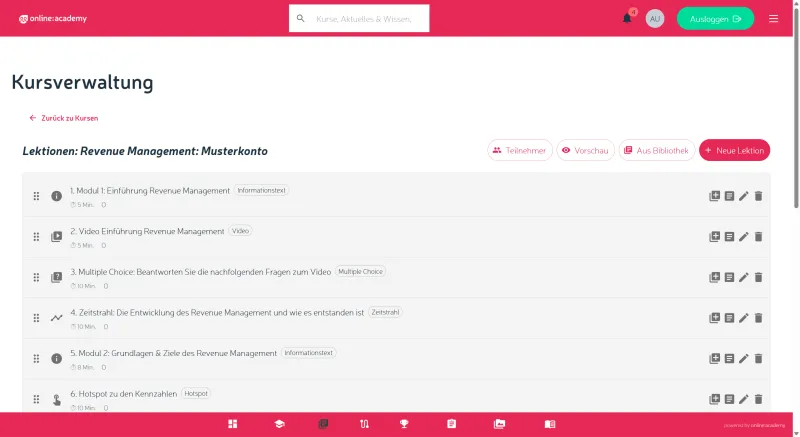Screen dimensions: 800x437
Task: Click drag handle of lesson 1 Modul 1
Action: (x=36, y=196)
